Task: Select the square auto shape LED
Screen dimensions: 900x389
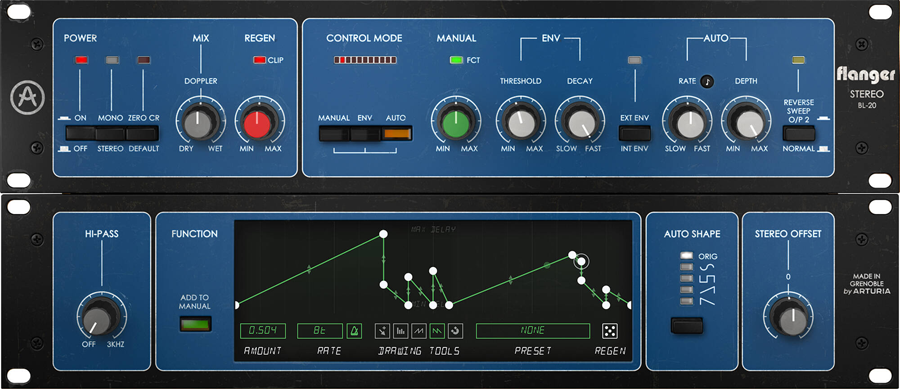Action: pyautogui.click(x=686, y=278)
